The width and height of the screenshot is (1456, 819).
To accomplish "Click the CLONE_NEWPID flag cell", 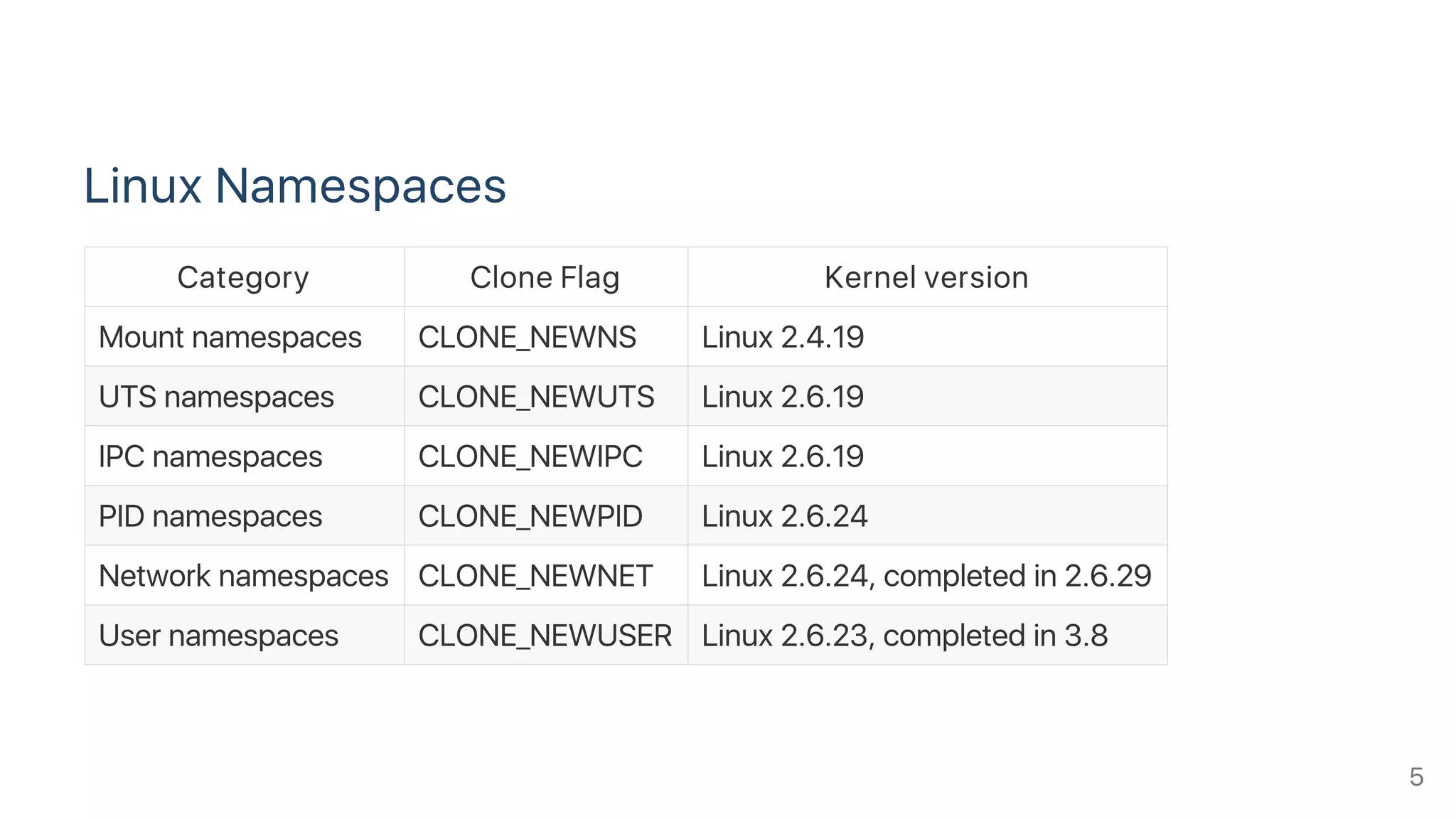I will pos(530,516).
